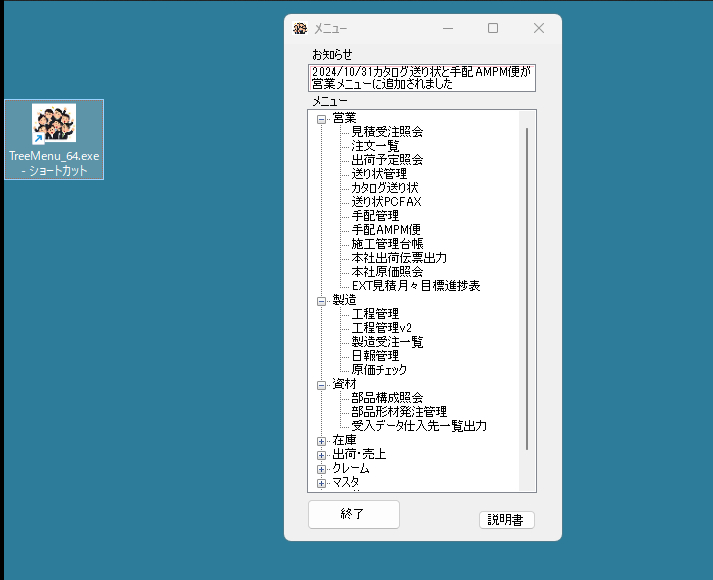Open 手配AMPM便 entry

point(386,230)
